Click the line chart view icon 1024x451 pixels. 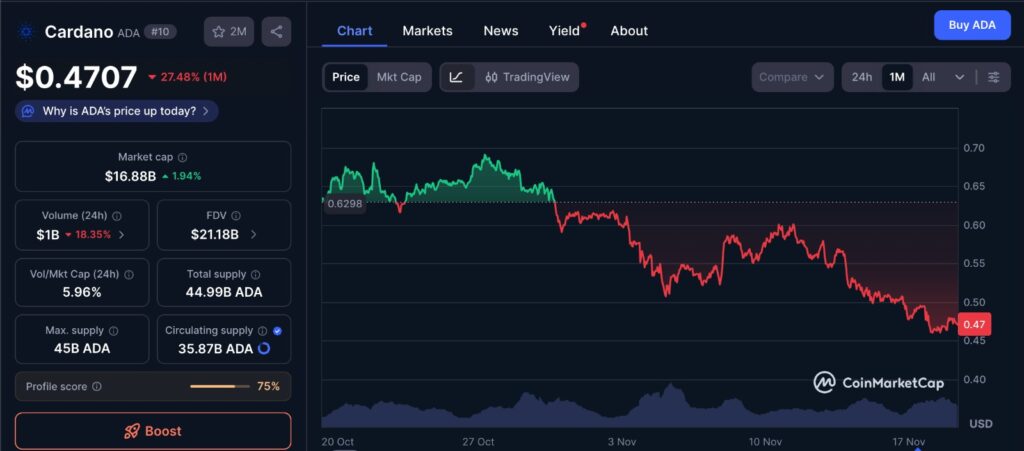coord(456,77)
